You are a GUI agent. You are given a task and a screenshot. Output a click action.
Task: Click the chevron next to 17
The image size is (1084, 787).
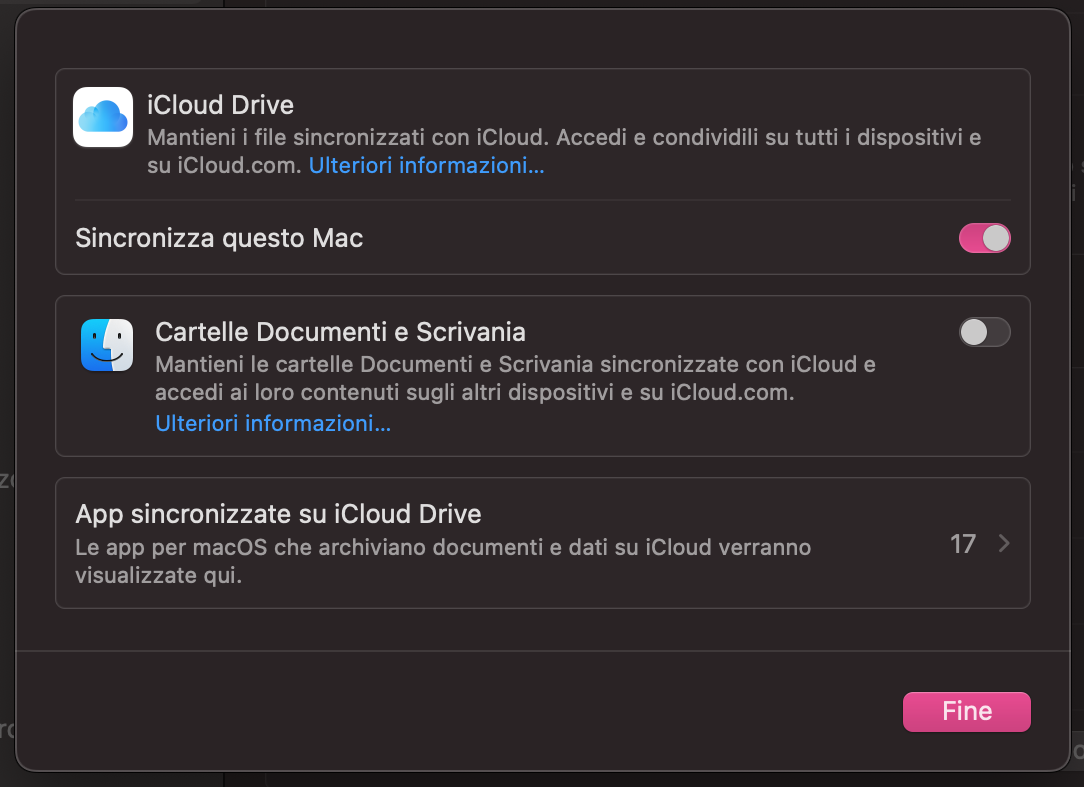pos(1003,544)
